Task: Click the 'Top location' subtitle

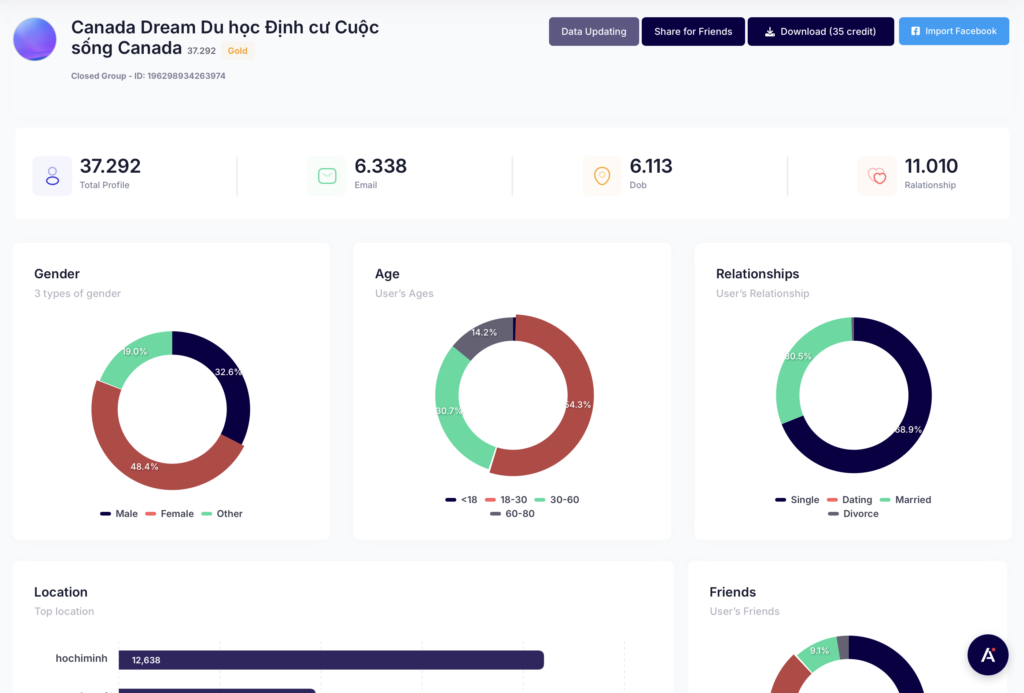Action: (x=64, y=611)
